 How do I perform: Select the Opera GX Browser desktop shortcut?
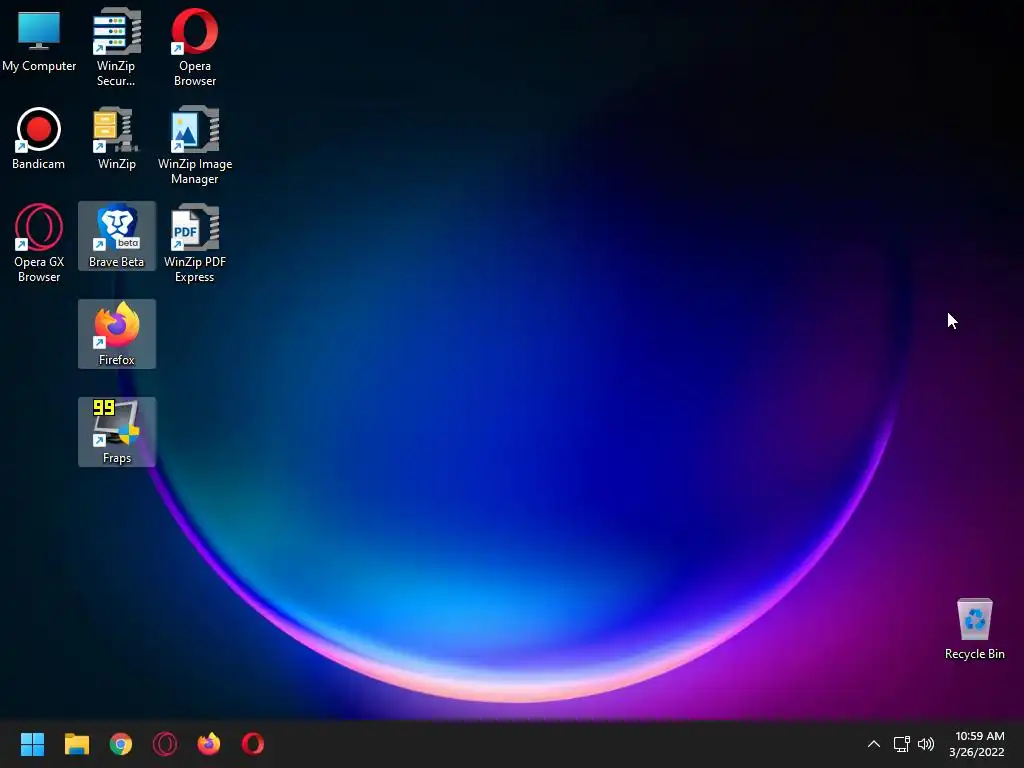click(39, 243)
